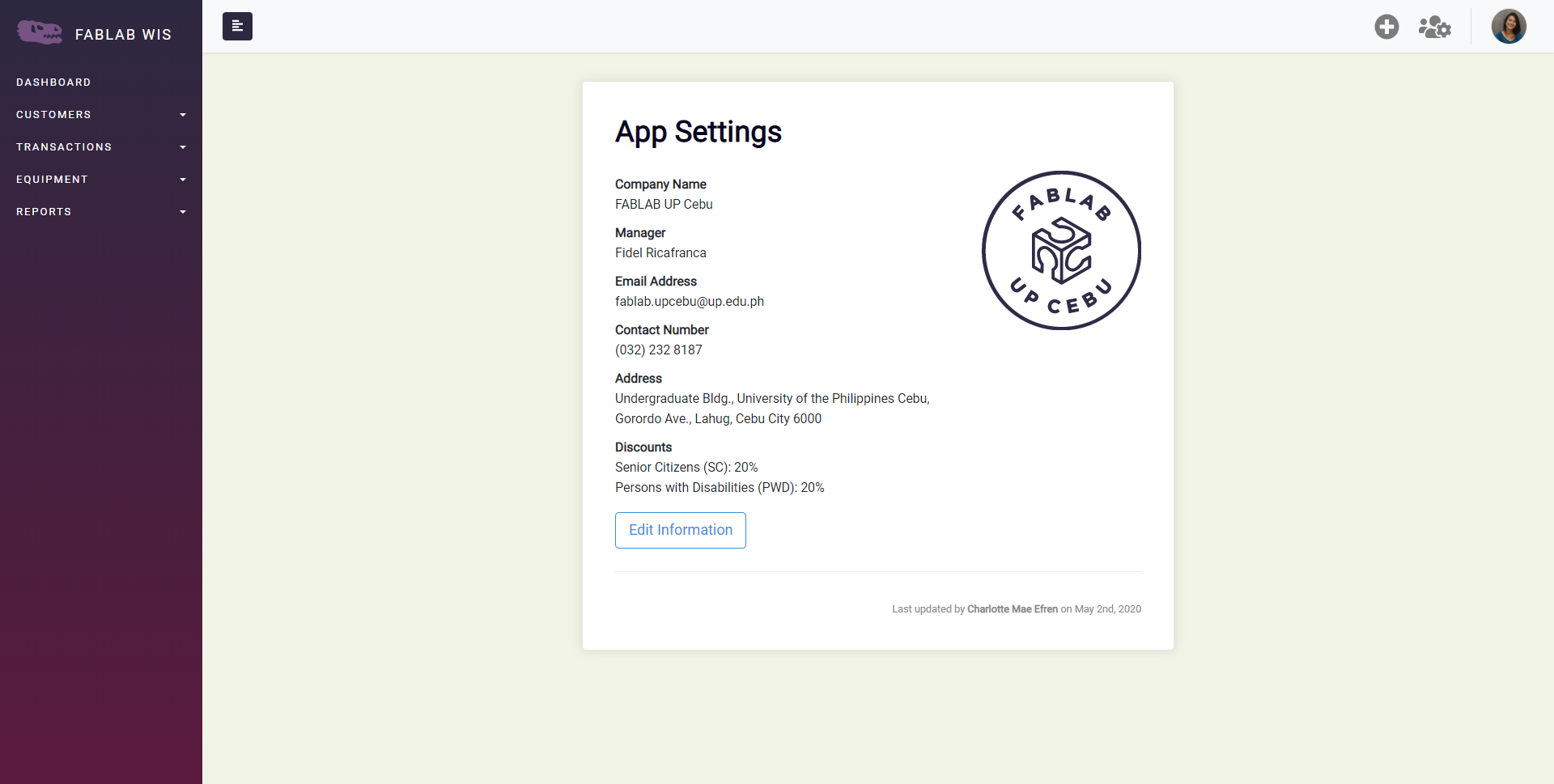
Task: Click the Address label
Action: (639, 379)
